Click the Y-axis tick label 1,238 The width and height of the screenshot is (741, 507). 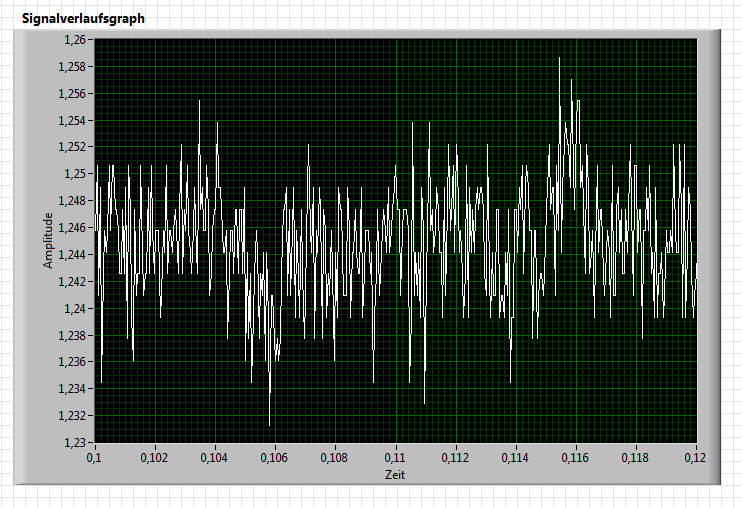point(72,335)
